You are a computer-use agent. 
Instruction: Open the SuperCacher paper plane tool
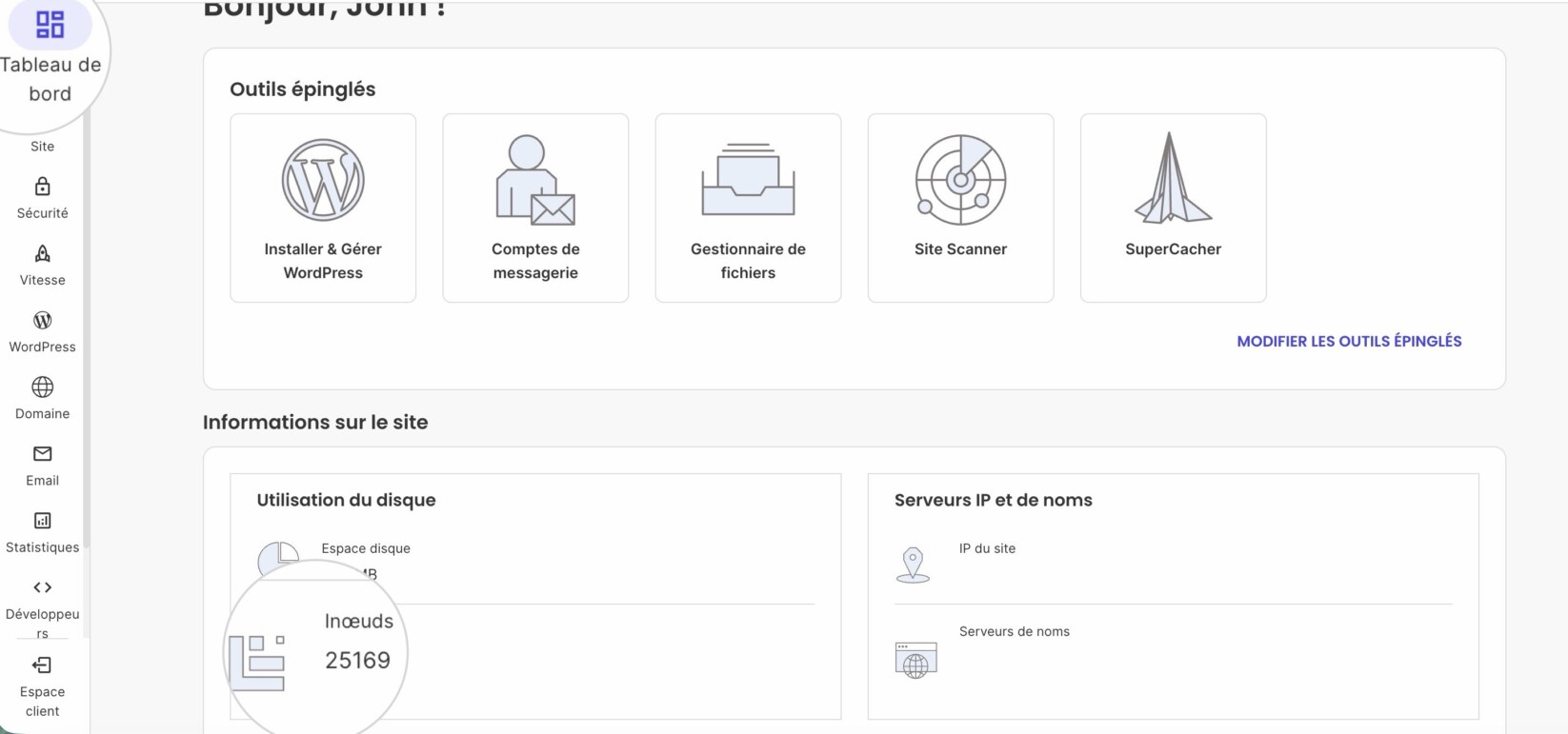(x=1173, y=208)
